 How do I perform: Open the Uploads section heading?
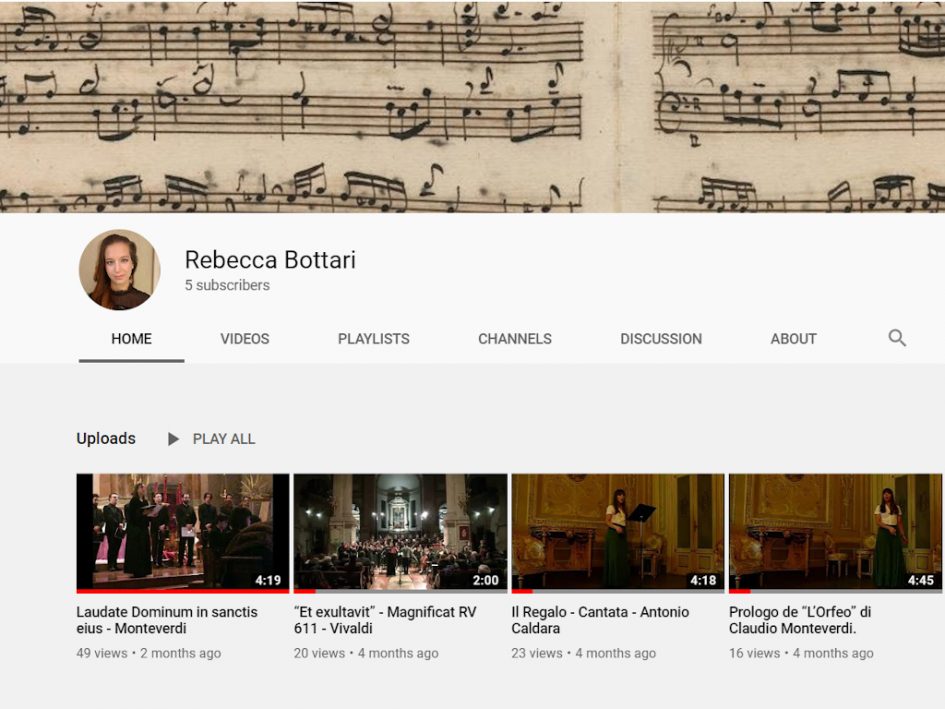click(106, 438)
